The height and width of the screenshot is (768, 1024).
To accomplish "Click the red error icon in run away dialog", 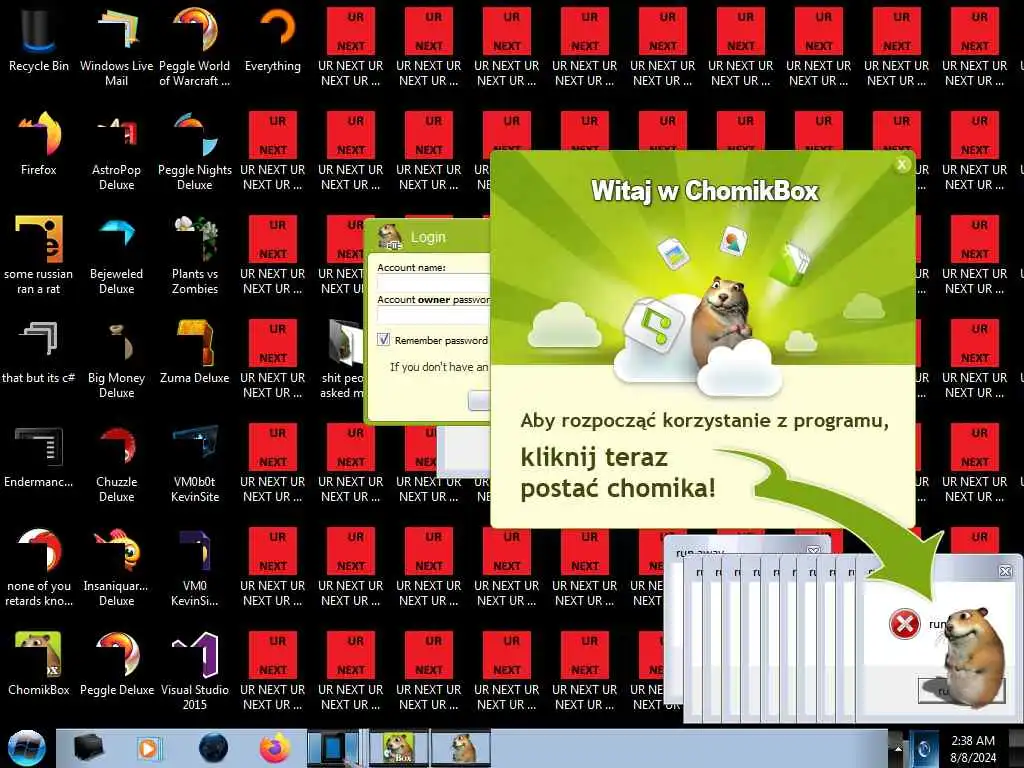I will click(904, 624).
